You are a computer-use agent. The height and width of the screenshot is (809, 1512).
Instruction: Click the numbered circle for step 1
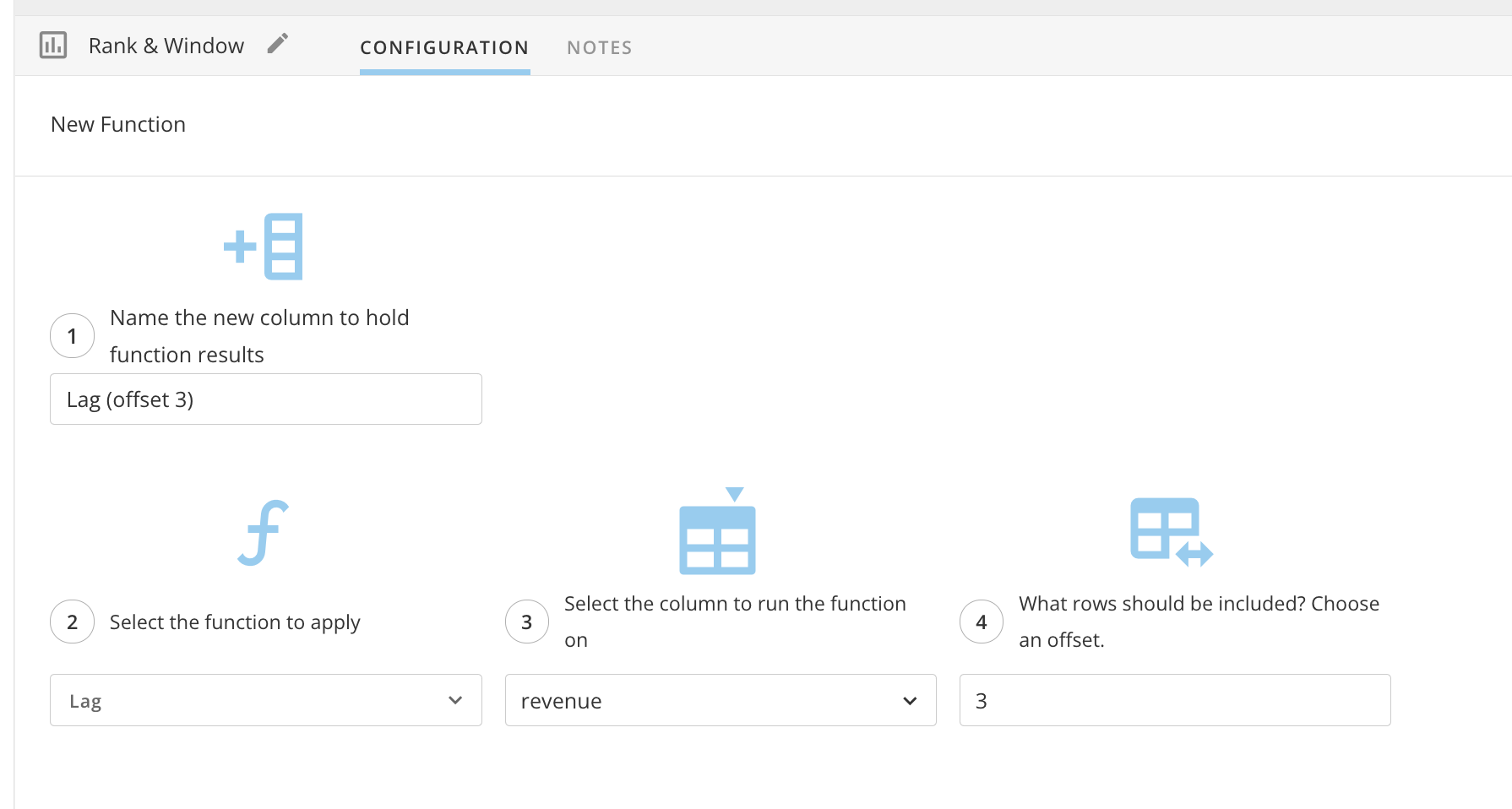(x=72, y=335)
